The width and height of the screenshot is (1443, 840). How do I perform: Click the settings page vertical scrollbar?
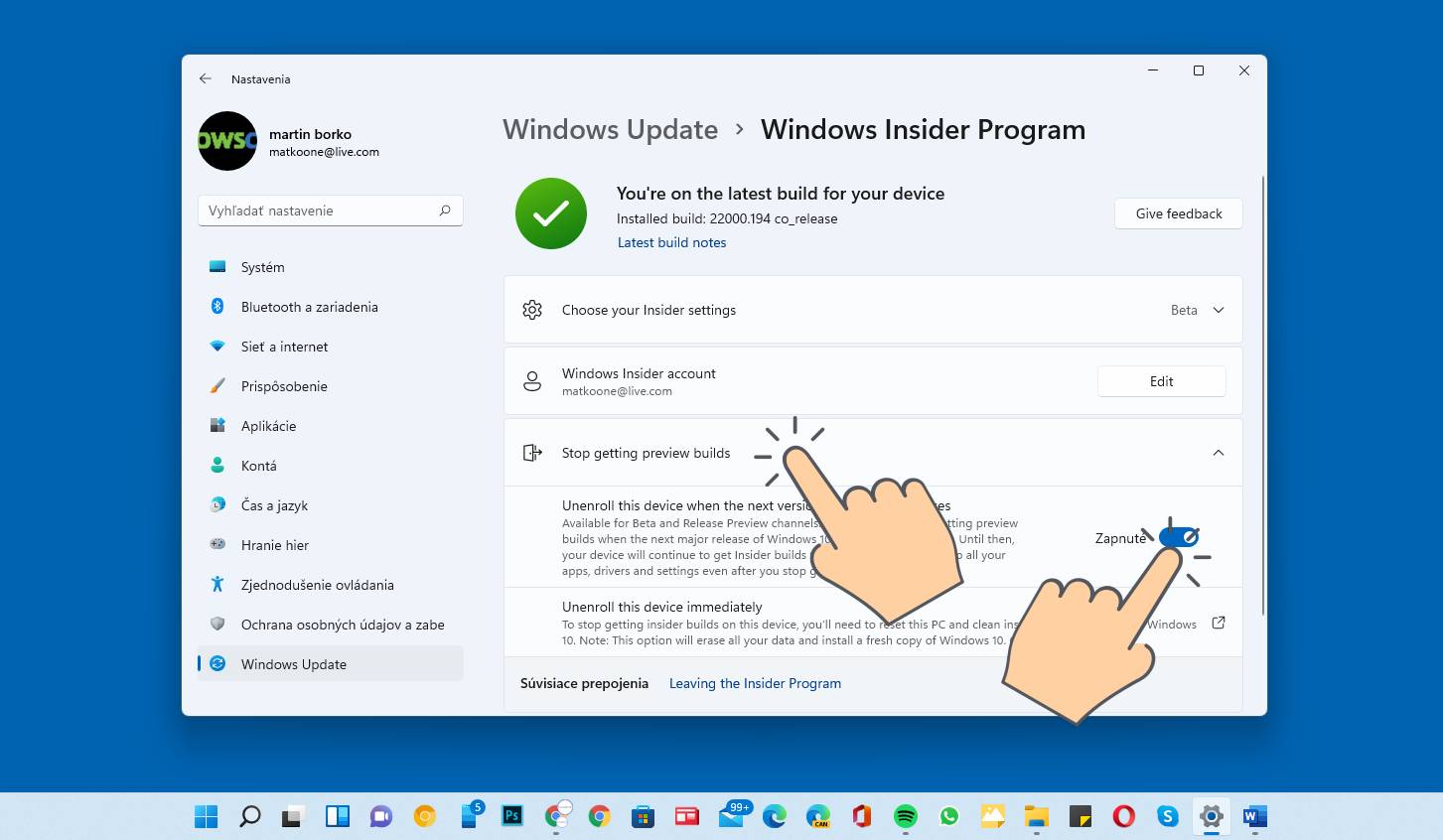click(1263, 395)
